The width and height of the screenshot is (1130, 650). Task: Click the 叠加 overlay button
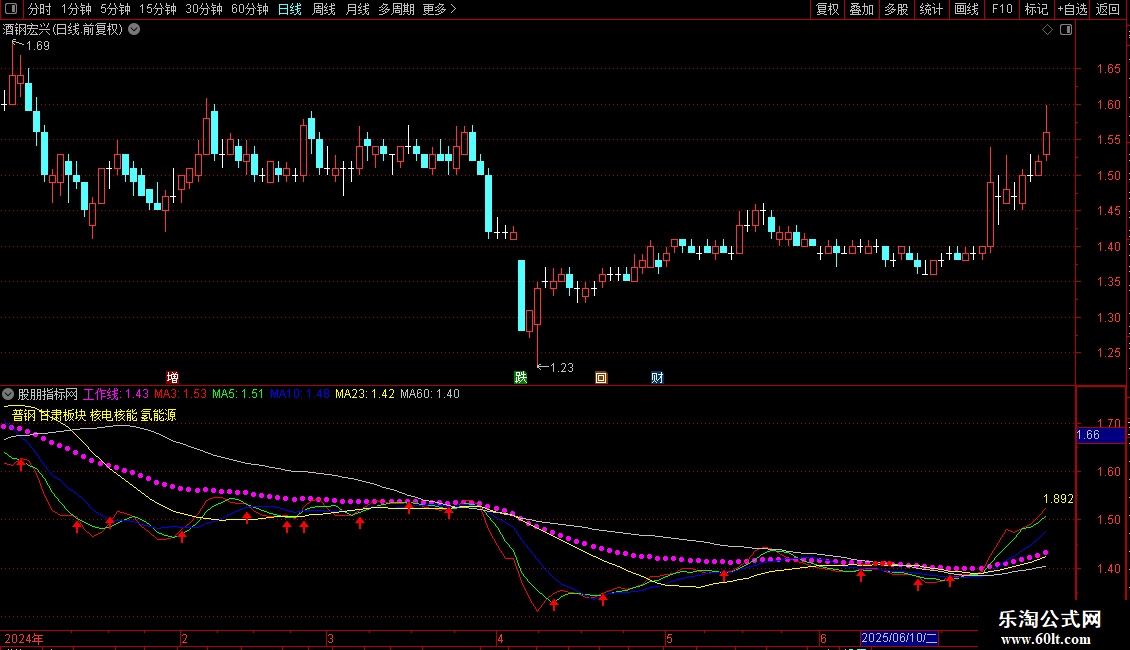[x=862, y=9]
